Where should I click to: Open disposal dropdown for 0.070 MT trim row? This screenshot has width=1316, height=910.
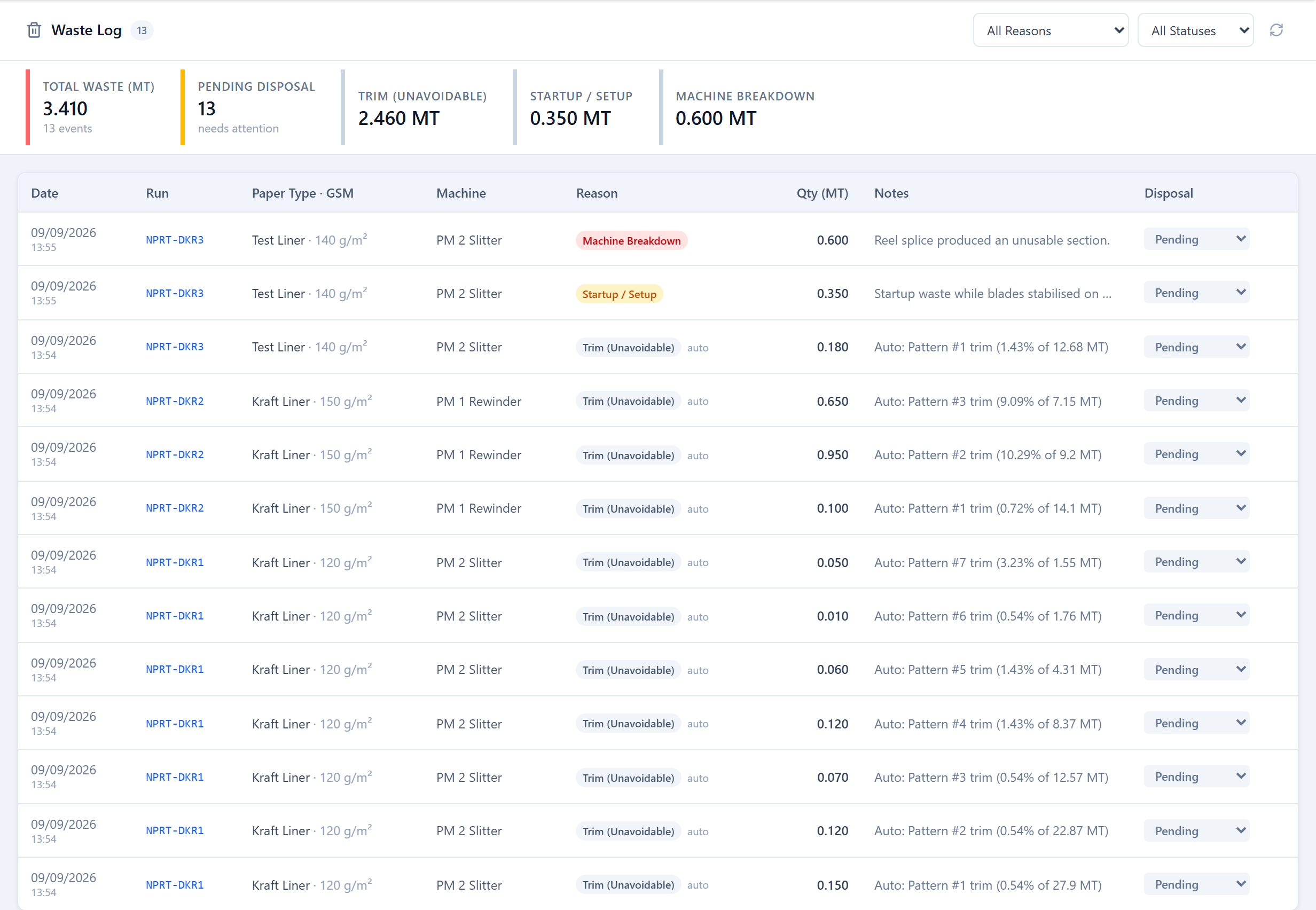coord(1196,777)
